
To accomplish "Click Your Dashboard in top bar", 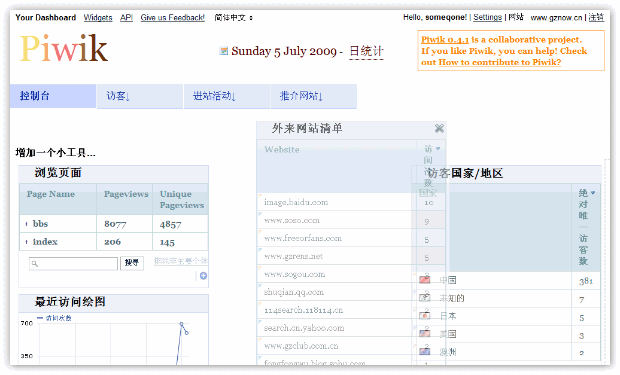I will coord(45,17).
